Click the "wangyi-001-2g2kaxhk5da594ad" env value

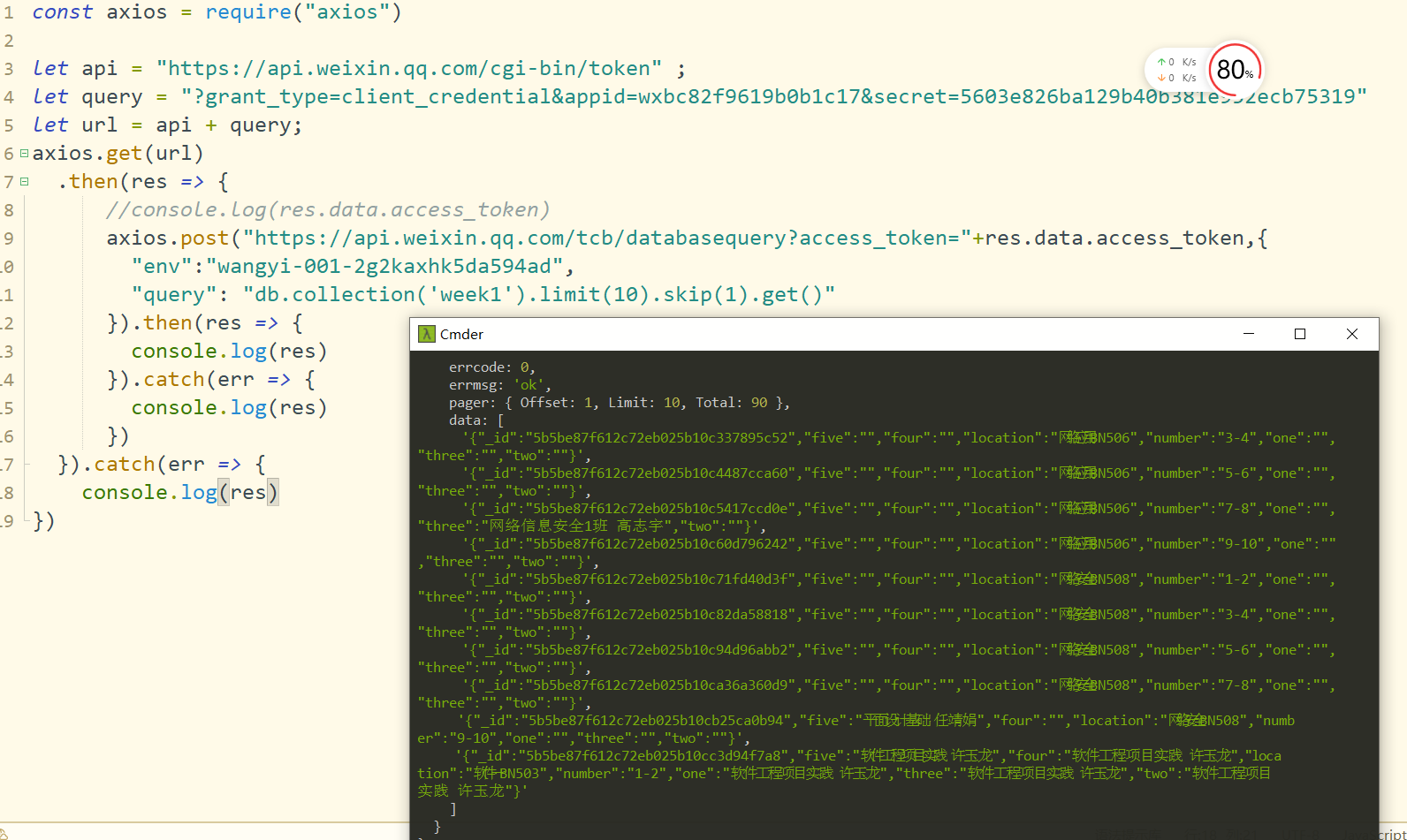384,267
